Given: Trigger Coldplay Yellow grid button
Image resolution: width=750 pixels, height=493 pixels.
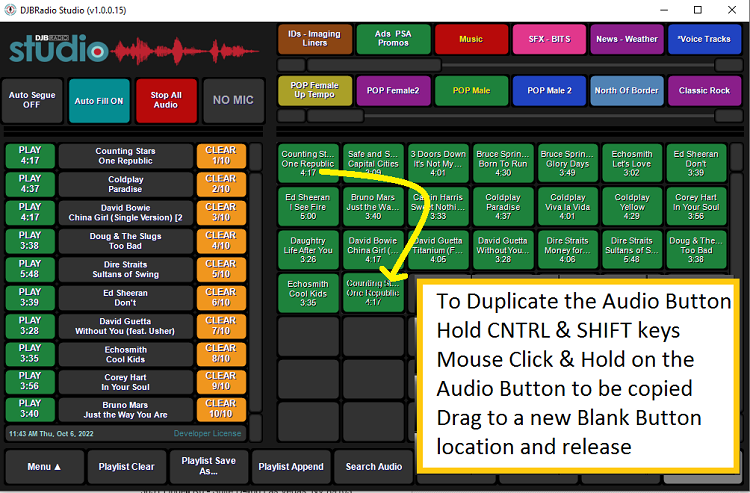Looking at the screenshot, I should click(x=632, y=207).
